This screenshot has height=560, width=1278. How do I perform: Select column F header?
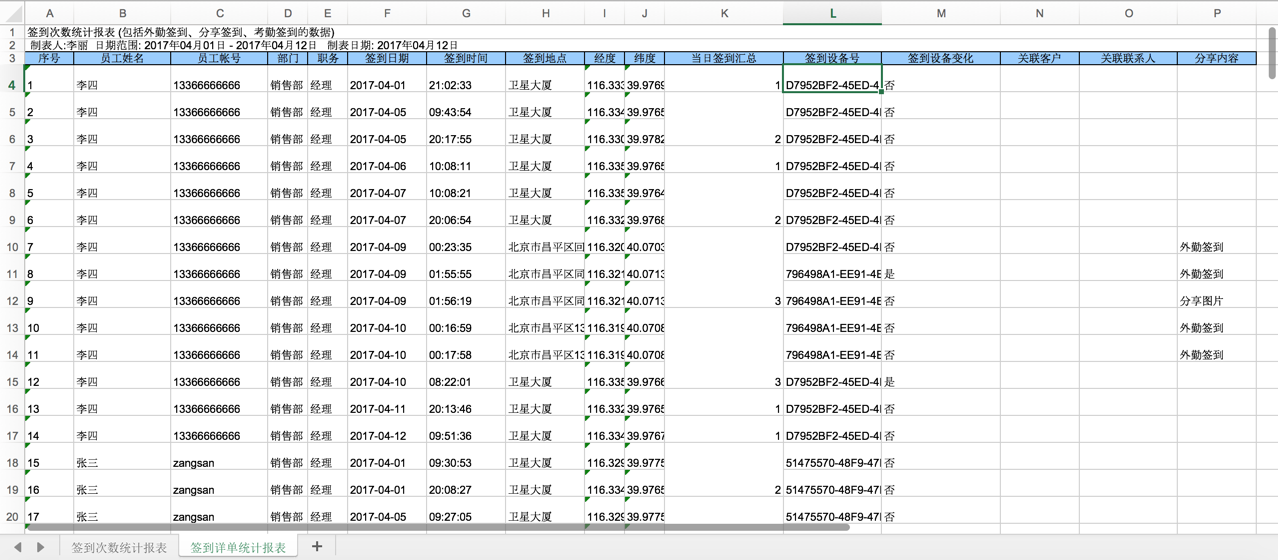[x=386, y=13]
